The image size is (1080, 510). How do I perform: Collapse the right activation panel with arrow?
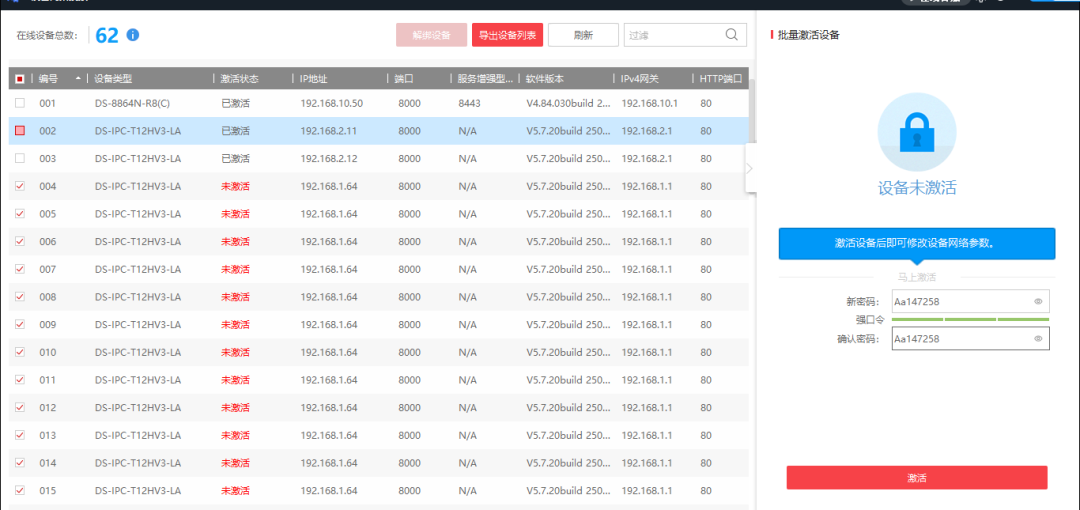pos(749,168)
